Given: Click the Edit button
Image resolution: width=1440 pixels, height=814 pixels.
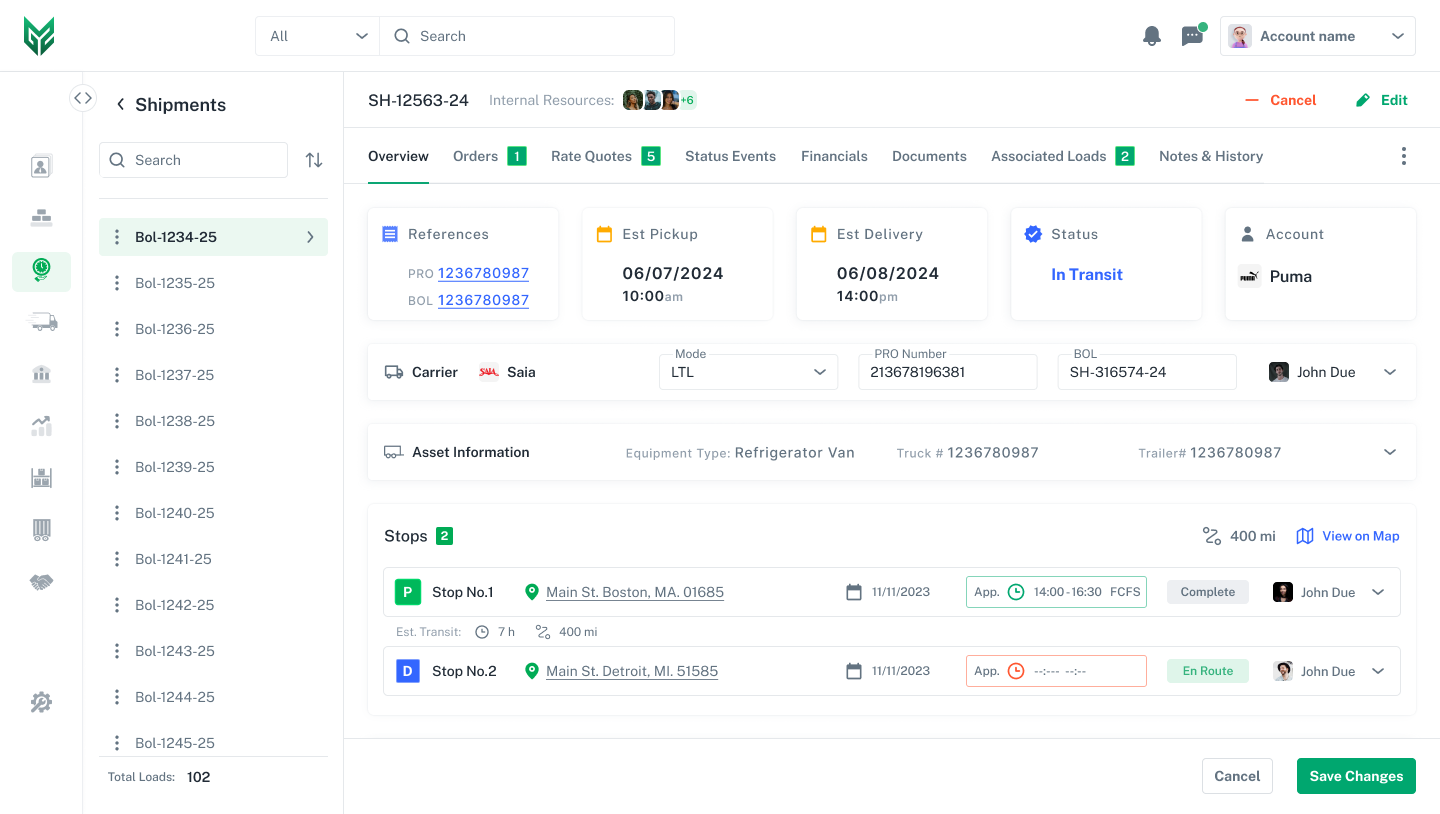Looking at the screenshot, I should [x=1382, y=100].
